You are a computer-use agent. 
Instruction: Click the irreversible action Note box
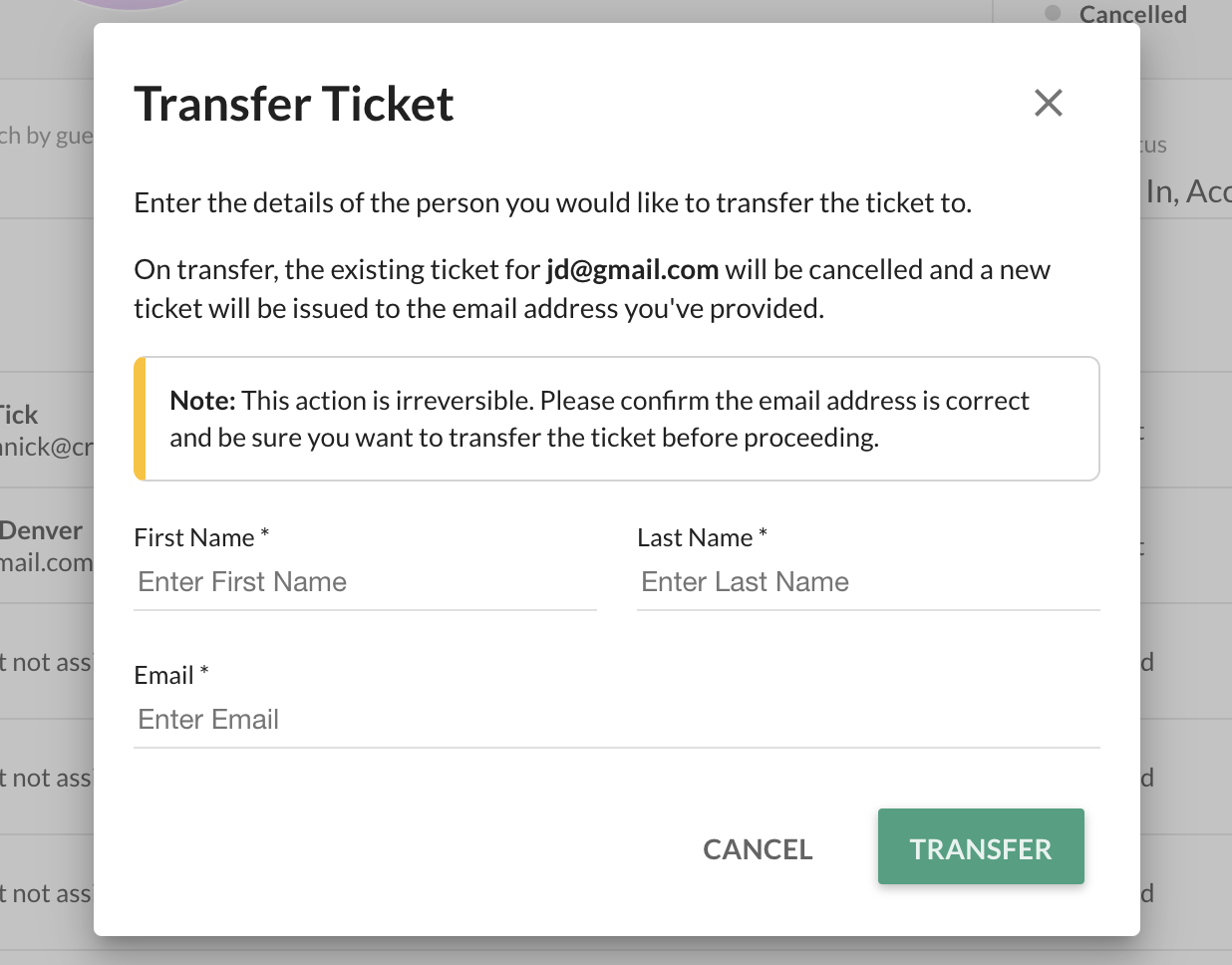[x=617, y=419]
